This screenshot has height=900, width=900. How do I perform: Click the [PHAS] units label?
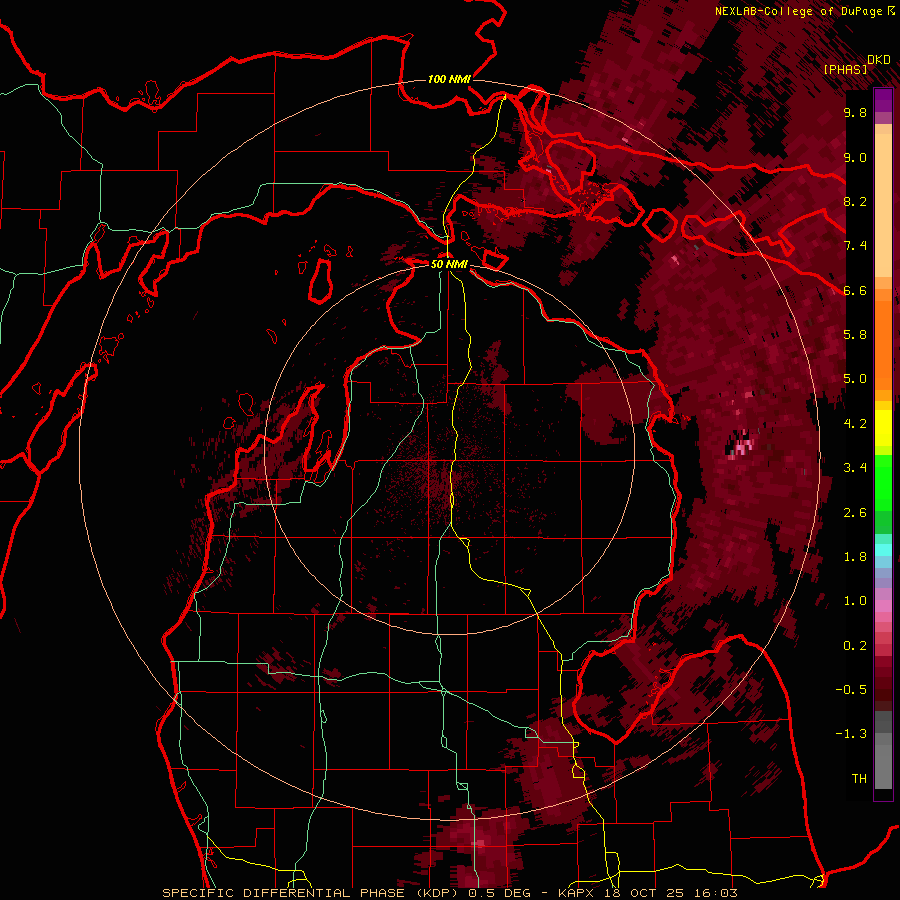pos(845,69)
